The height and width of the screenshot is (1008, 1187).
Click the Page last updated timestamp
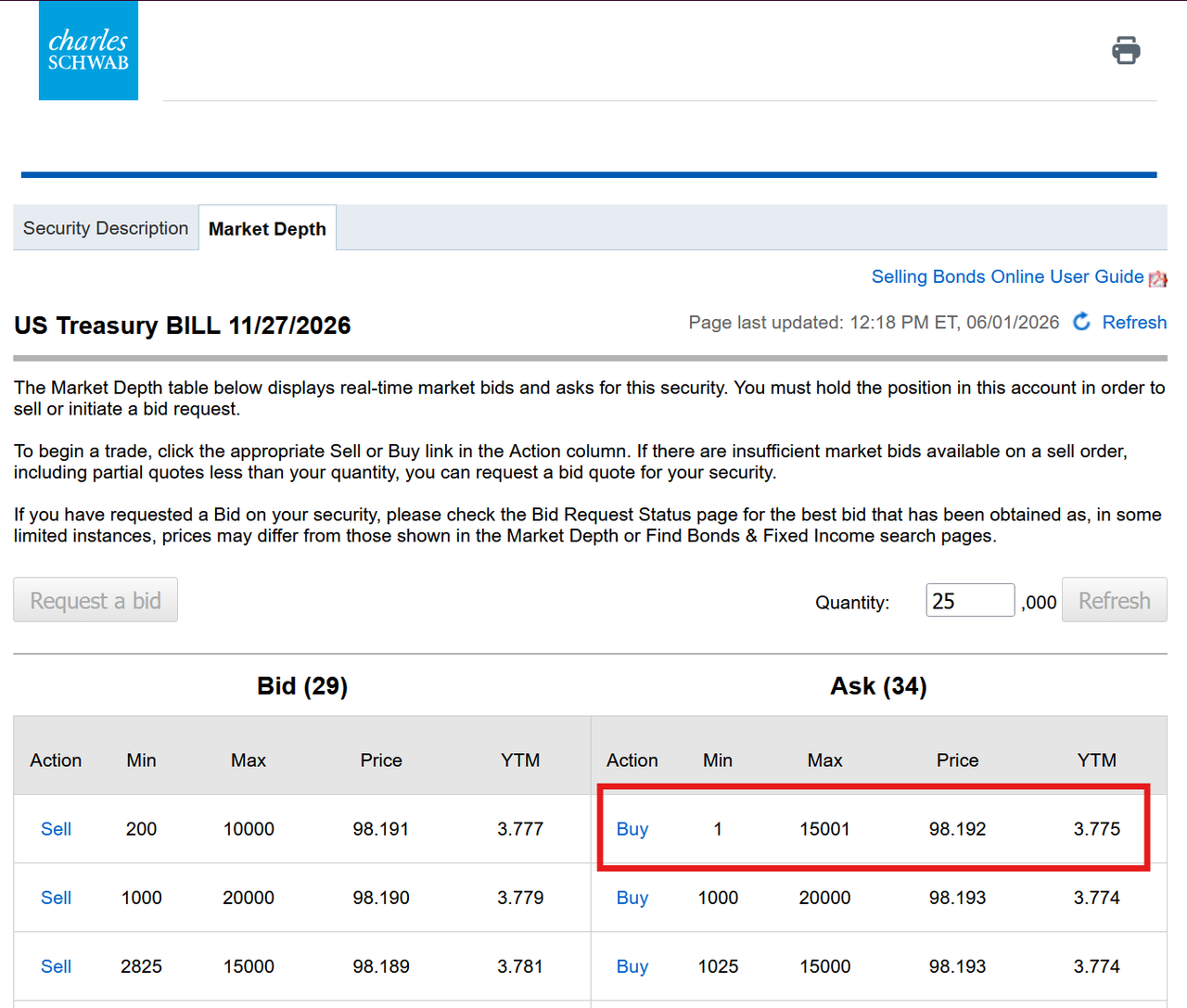874,322
